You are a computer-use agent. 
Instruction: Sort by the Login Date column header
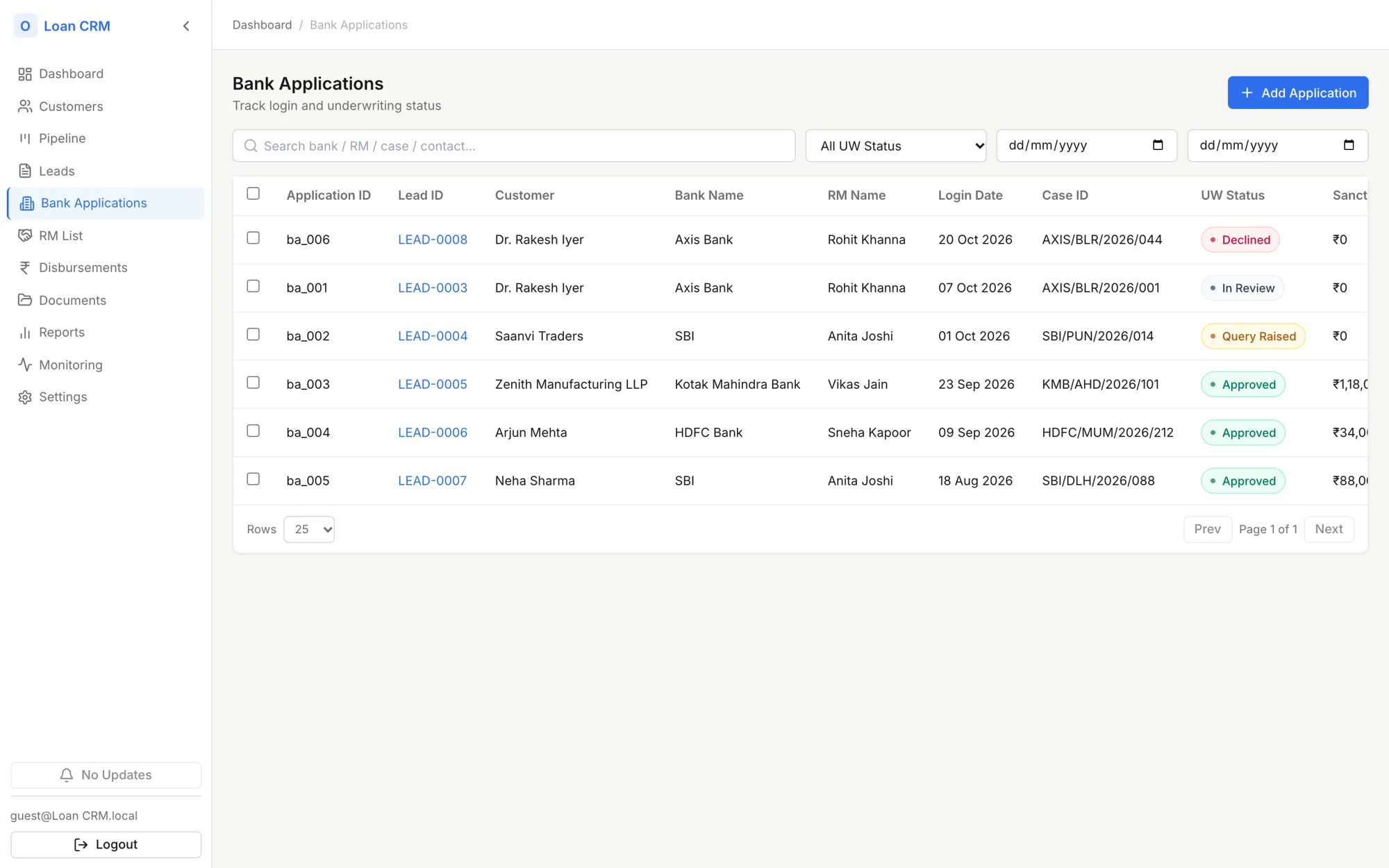coord(970,195)
